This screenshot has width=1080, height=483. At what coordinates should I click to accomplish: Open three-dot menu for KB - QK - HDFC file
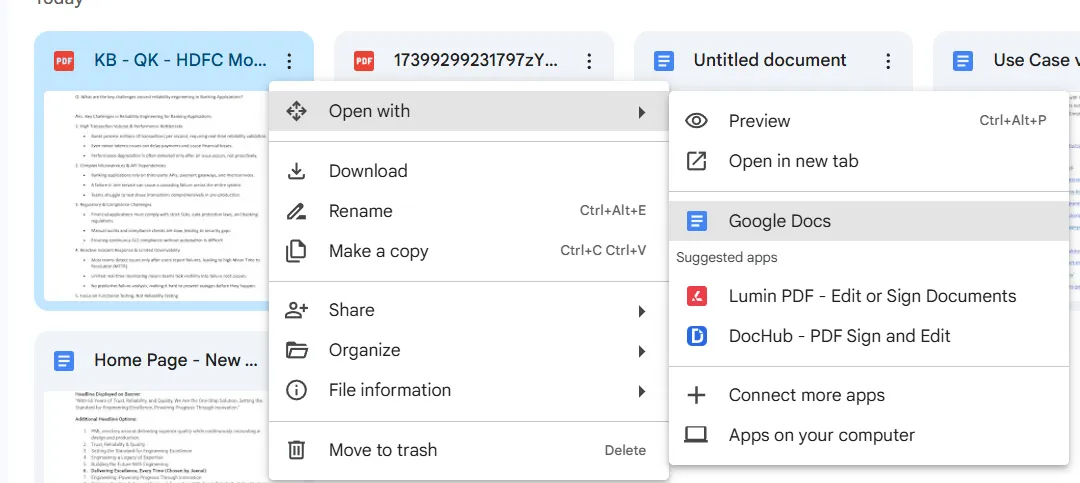coord(289,61)
